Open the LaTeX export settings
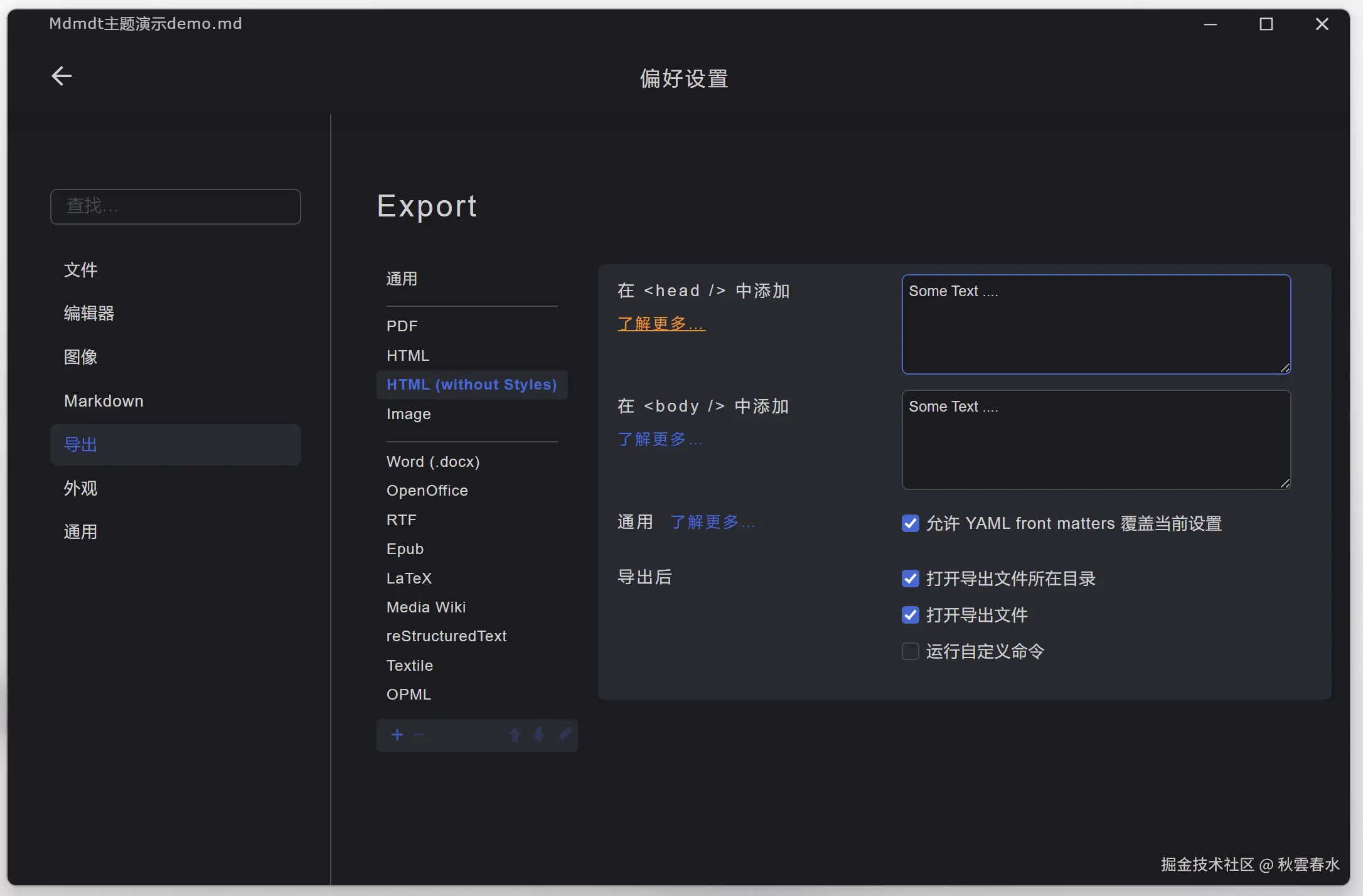 (409, 577)
